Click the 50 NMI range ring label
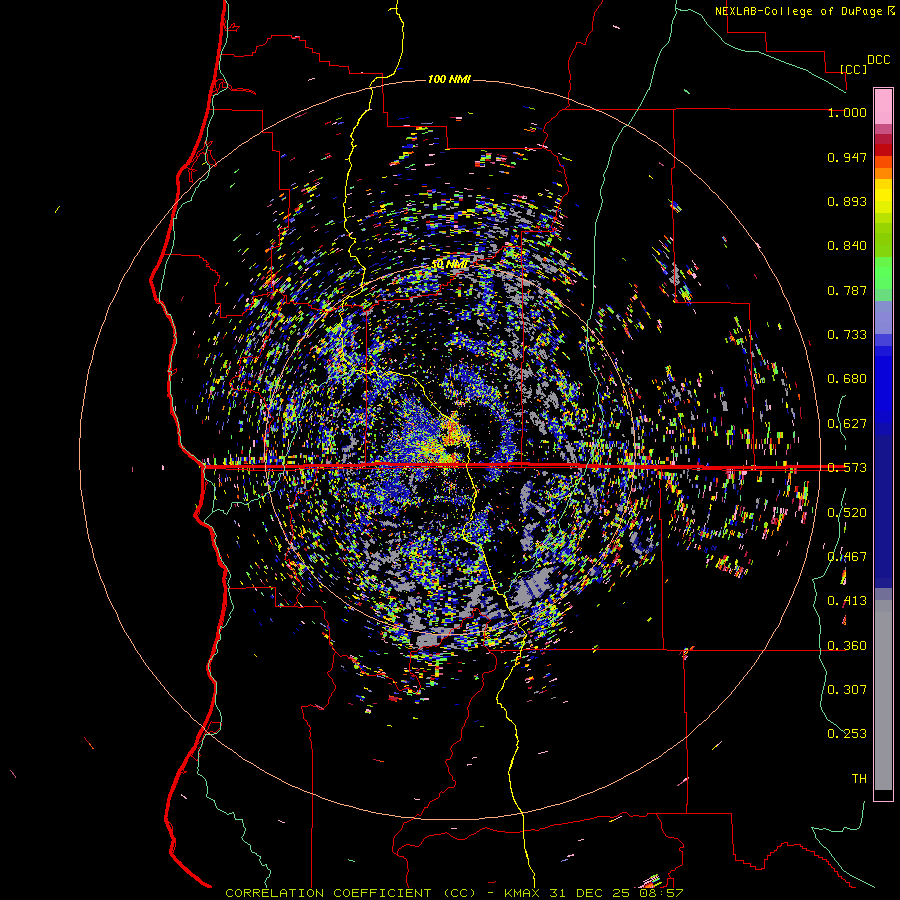 pos(450,264)
